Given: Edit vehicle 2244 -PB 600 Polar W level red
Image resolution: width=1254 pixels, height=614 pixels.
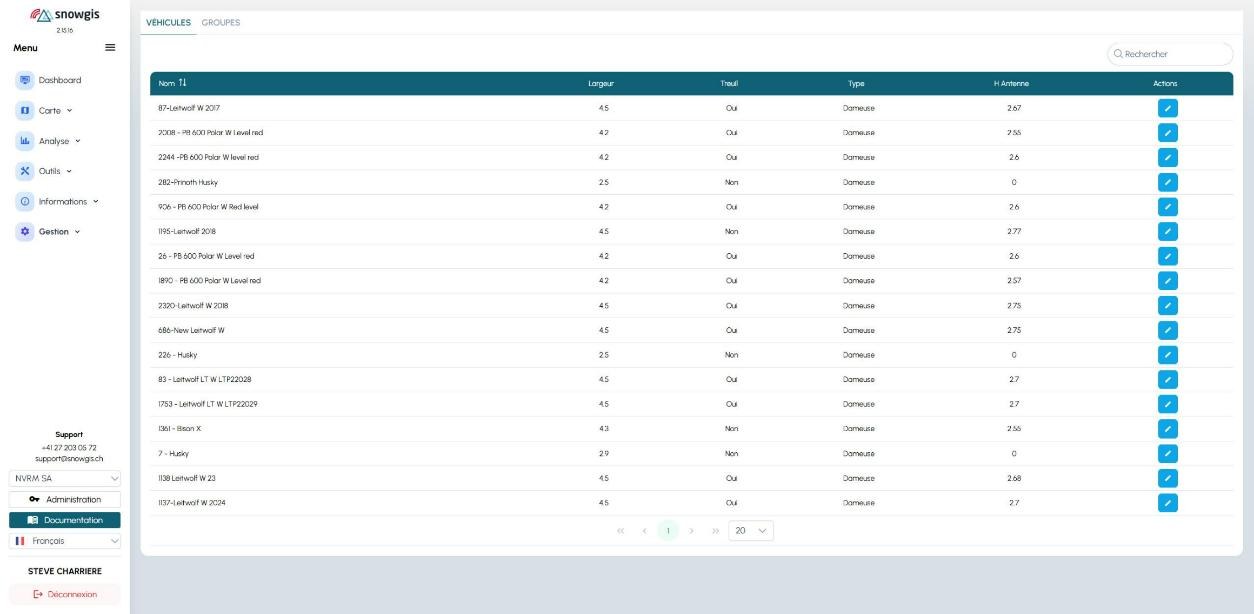Looking at the screenshot, I should pos(1167,157).
